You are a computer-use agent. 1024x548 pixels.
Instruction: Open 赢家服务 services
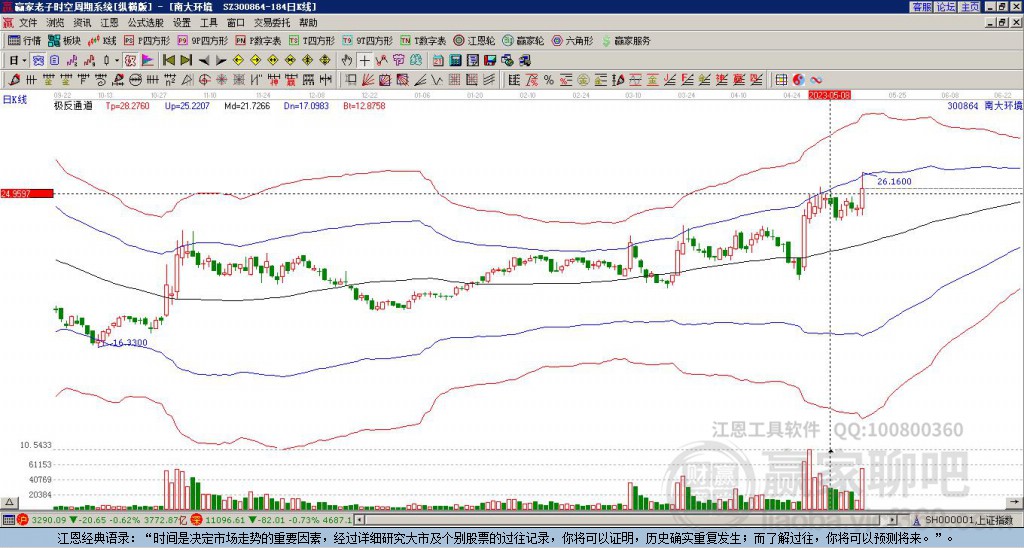click(x=626, y=40)
